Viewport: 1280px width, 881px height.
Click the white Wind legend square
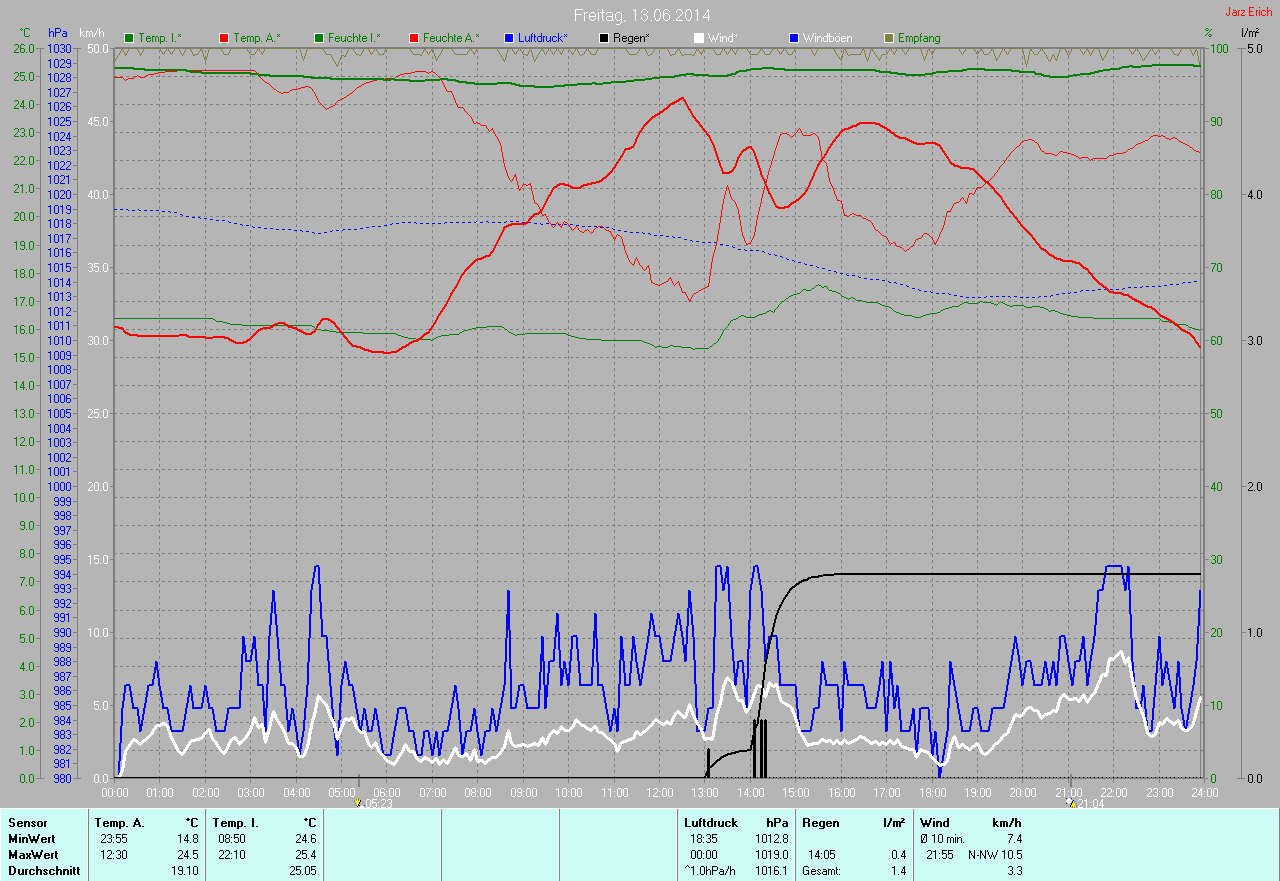pos(699,38)
